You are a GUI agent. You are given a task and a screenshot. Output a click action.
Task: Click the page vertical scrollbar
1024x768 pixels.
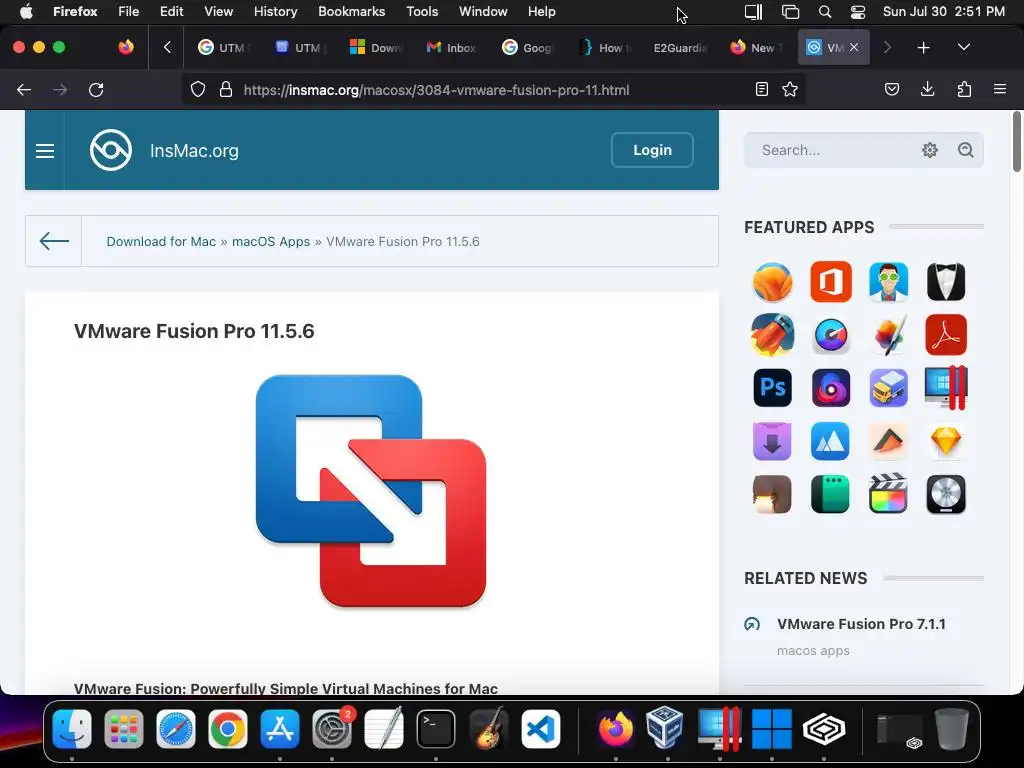point(1017,142)
